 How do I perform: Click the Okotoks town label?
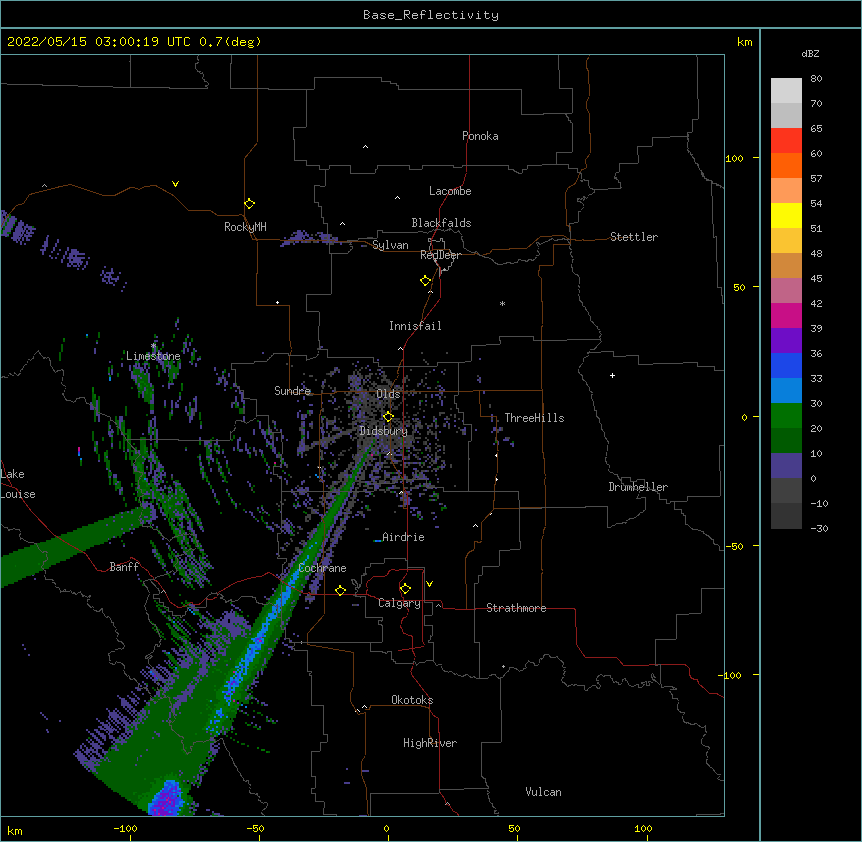coord(412,700)
